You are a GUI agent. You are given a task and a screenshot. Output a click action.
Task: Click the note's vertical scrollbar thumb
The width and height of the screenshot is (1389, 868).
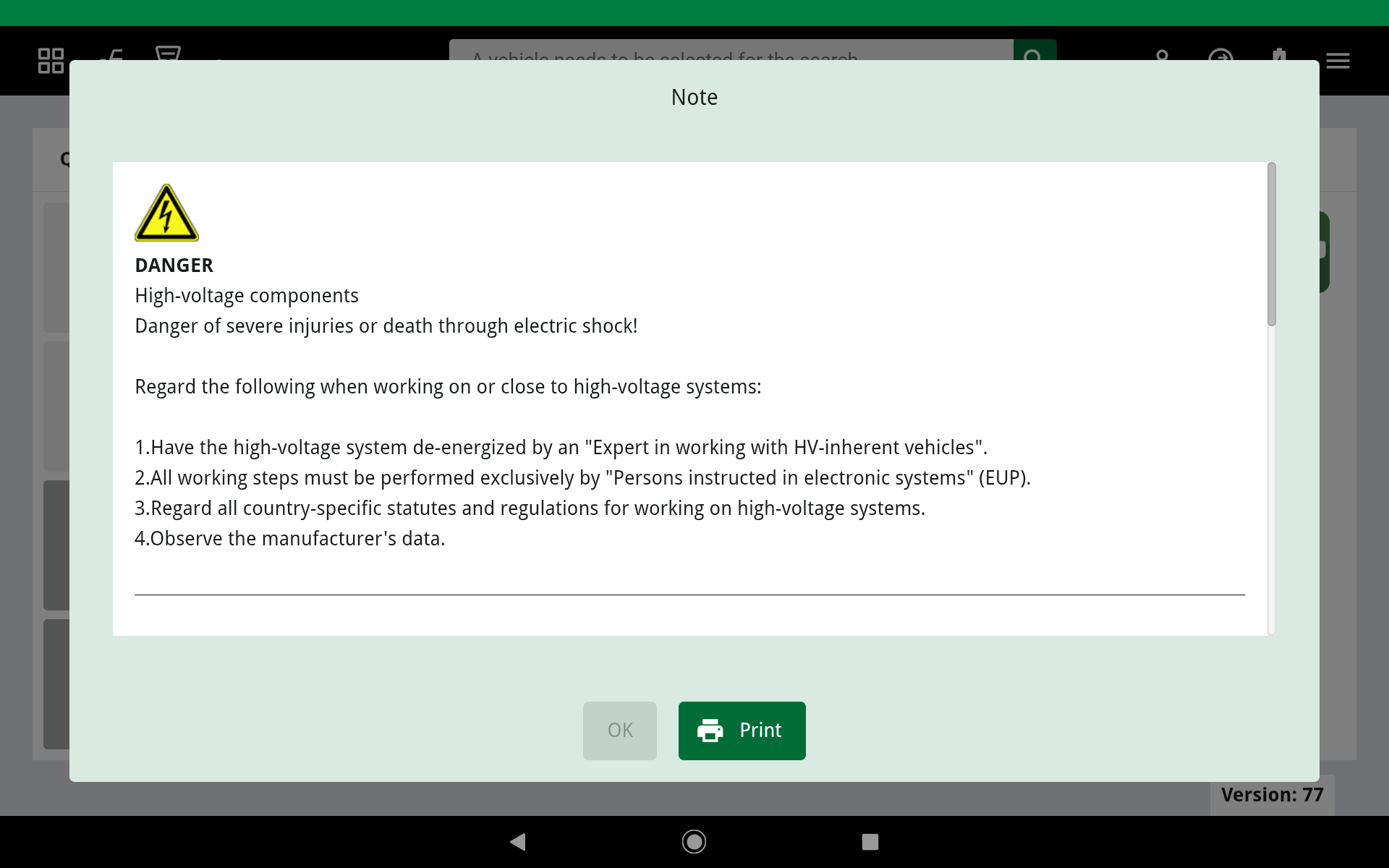pos(1271,244)
